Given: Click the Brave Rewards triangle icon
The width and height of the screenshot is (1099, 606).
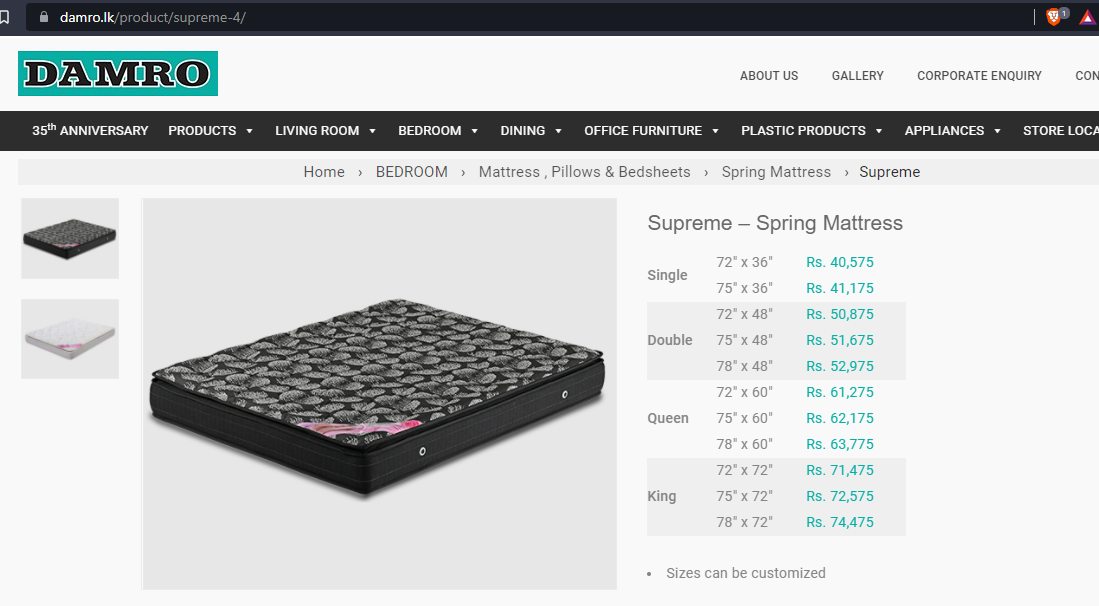Looking at the screenshot, I should pyautogui.click(x=1088, y=18).
